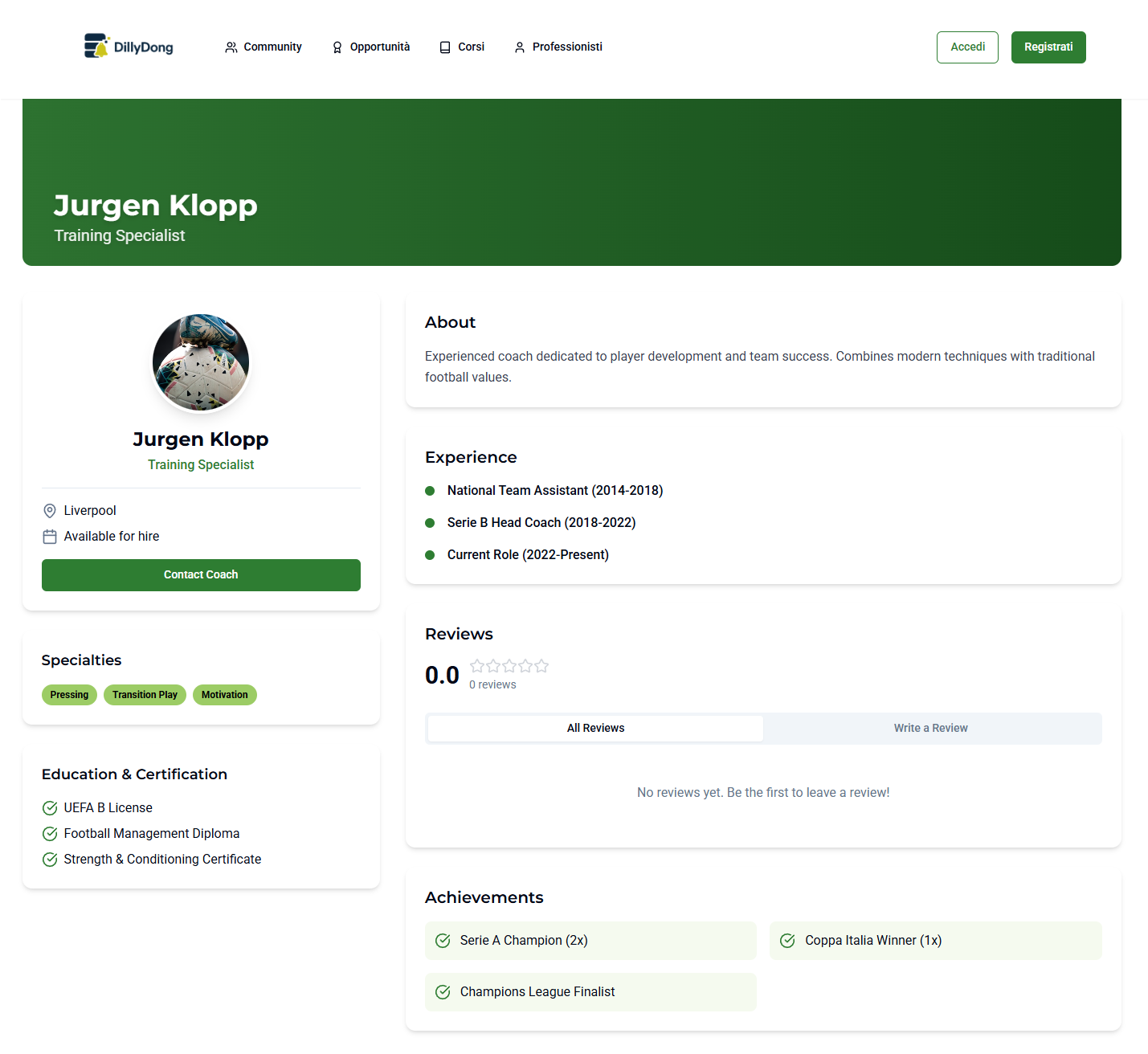Click the Serie A Champion (2x) achievement card
1148x1054 pixels.
click(590, 941)
